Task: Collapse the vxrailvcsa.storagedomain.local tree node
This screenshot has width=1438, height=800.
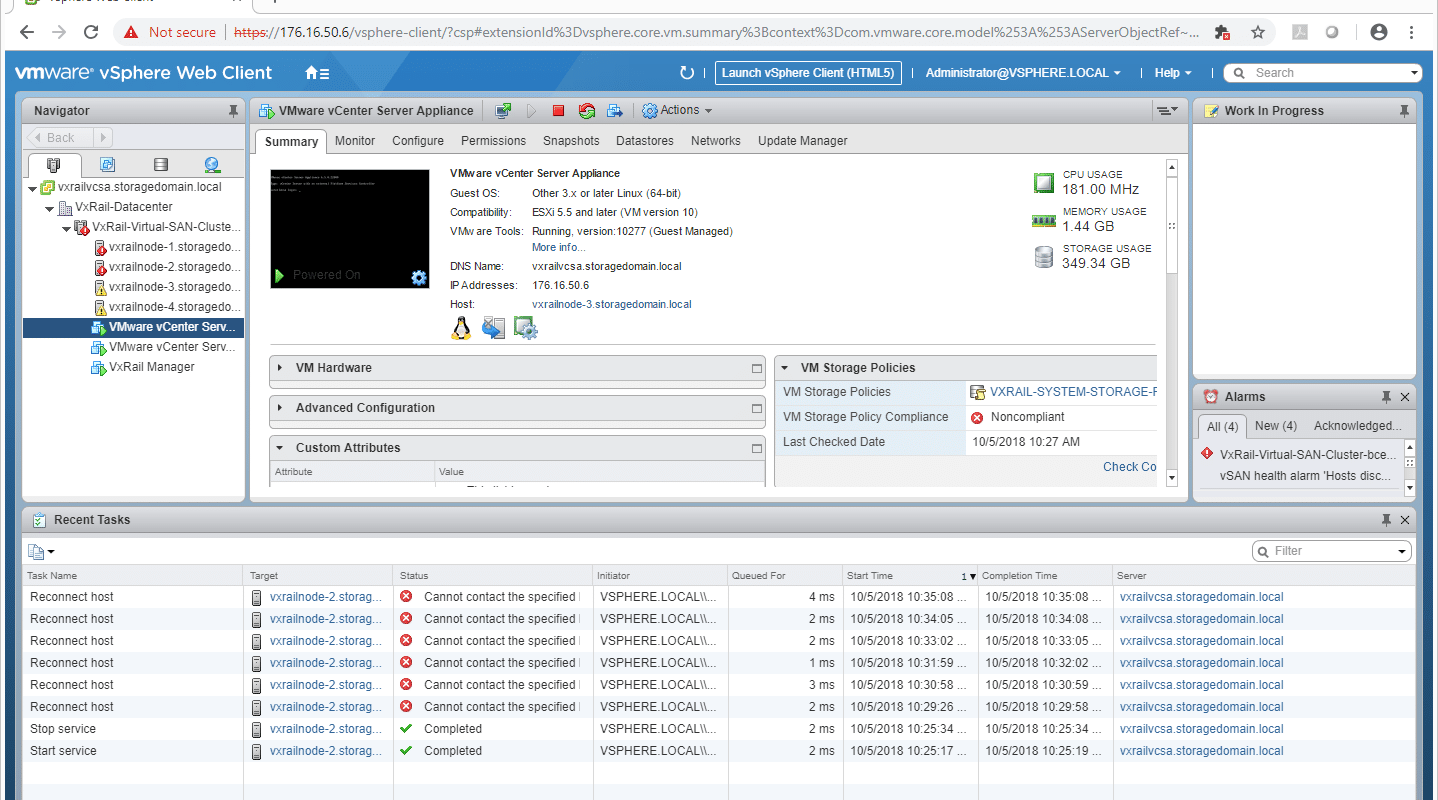Action: (x=33, y=188)
